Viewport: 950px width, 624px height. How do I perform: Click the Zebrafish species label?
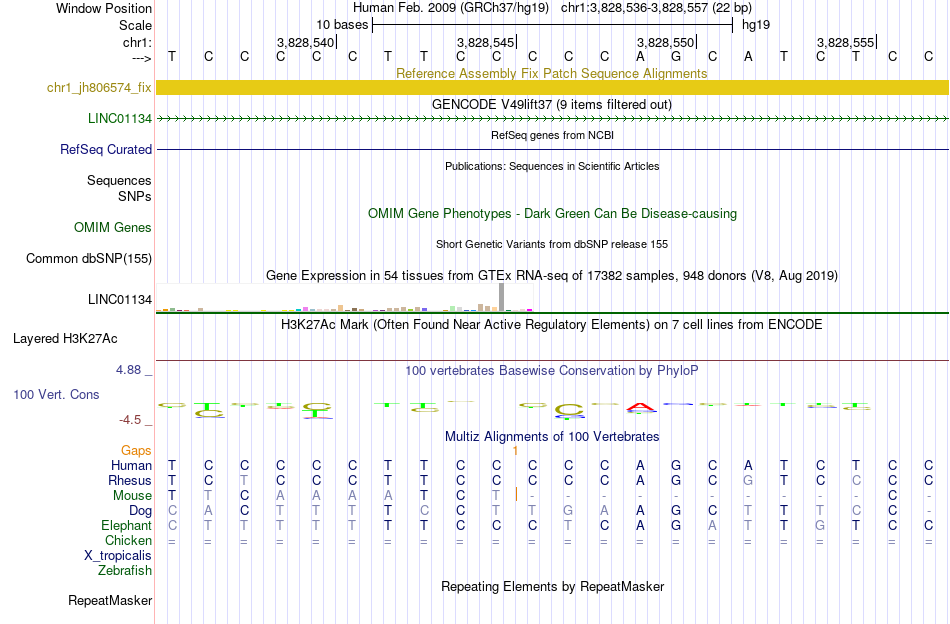(125, 571)
